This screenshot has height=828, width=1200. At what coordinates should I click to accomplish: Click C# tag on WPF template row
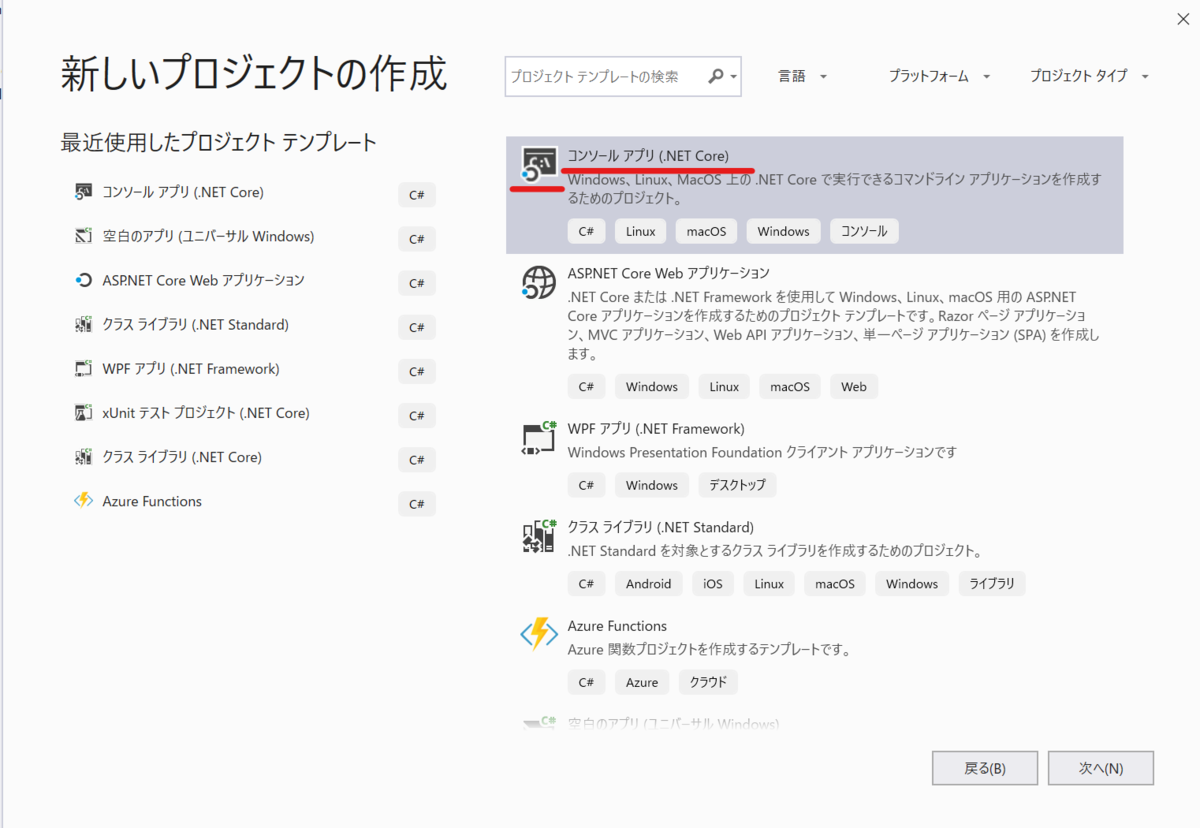[586, 485]
